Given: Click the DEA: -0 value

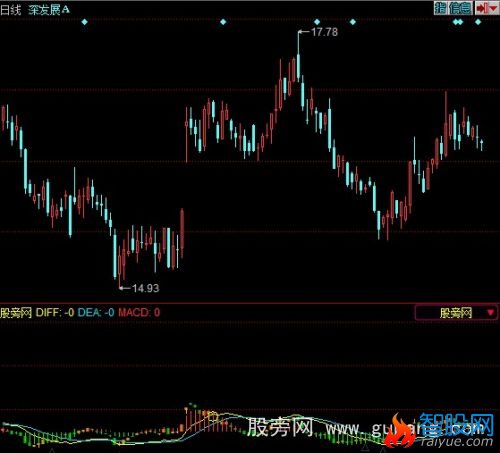Looking at the screenshot, I should [96, 313].
